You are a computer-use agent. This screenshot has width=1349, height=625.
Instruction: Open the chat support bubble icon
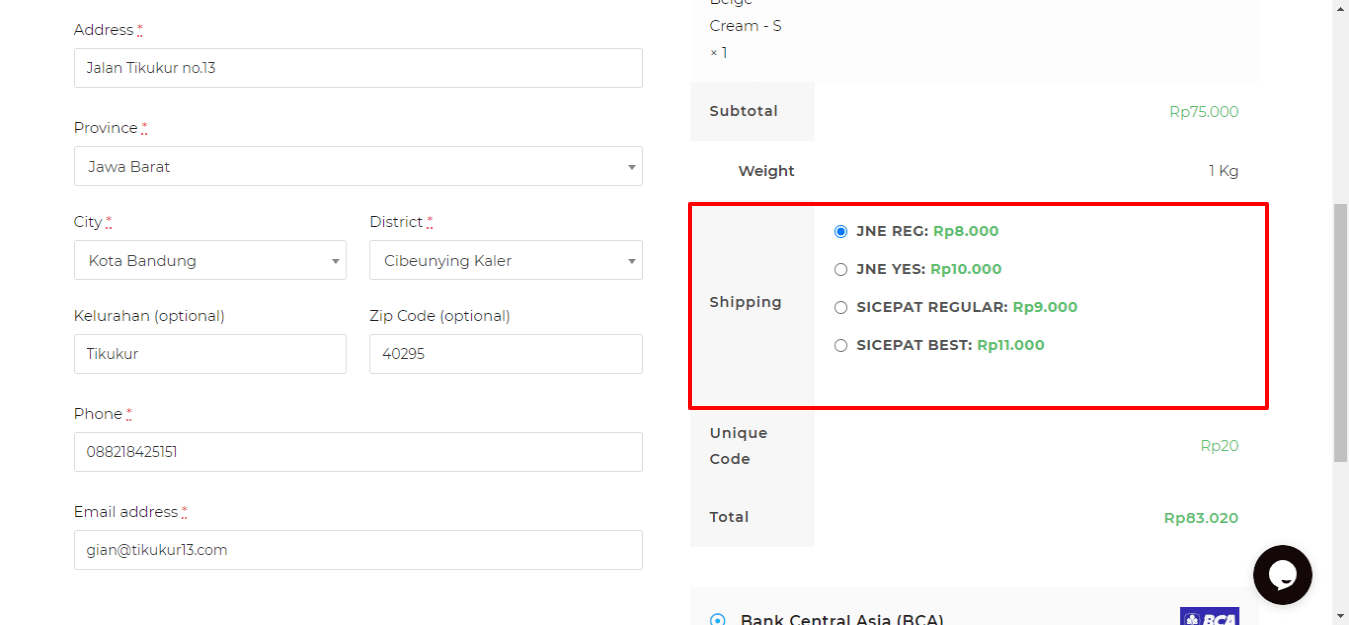pos(1282,575)
